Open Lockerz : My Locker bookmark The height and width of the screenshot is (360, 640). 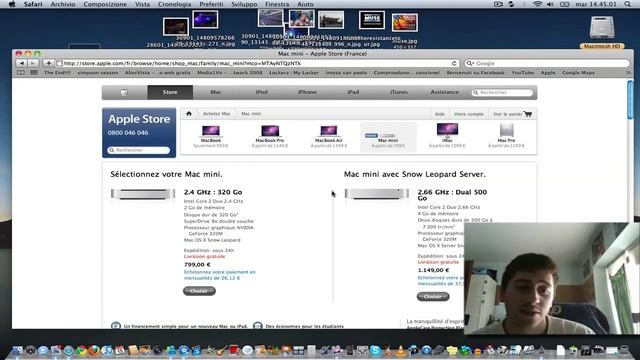293,73
